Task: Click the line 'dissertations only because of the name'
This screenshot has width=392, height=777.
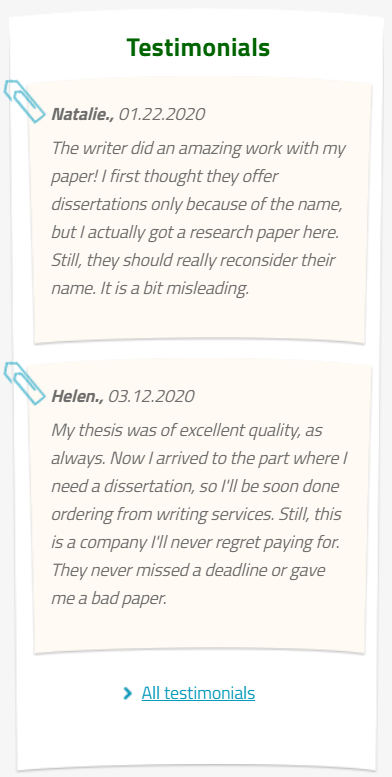Action: point(197,204)
